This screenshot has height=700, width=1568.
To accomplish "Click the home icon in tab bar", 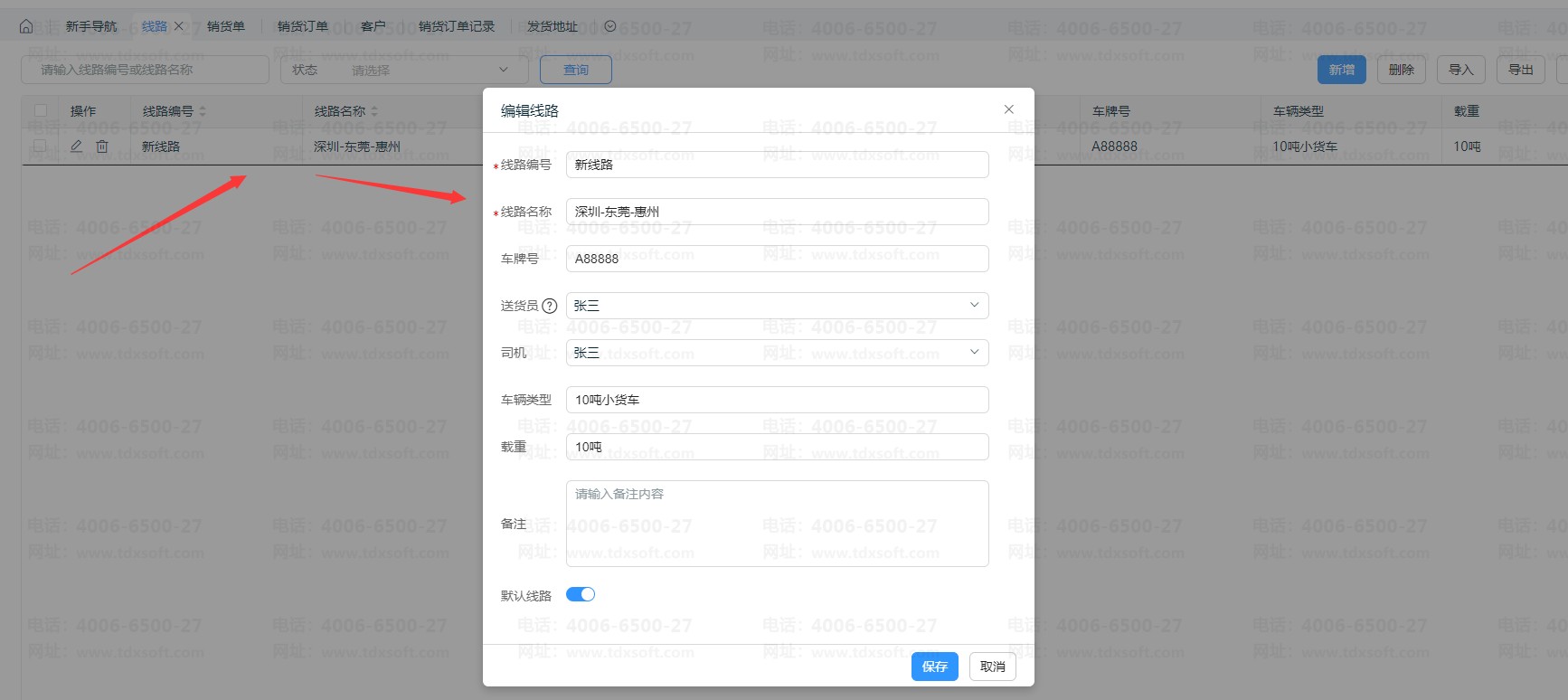I will click(26, 26).
